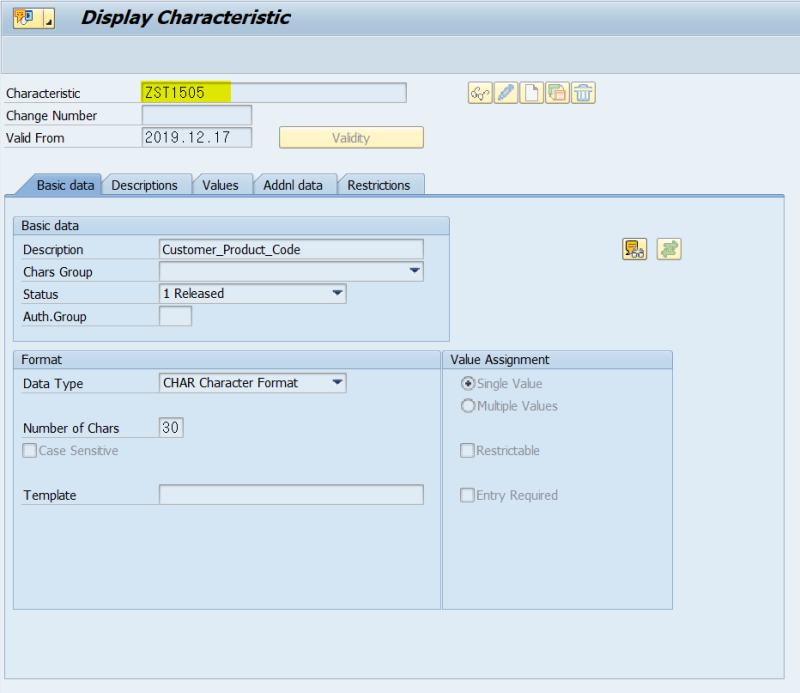800x693 pixels.
Task: Click the Change (pencil) icon
Action: click(506, 93)
